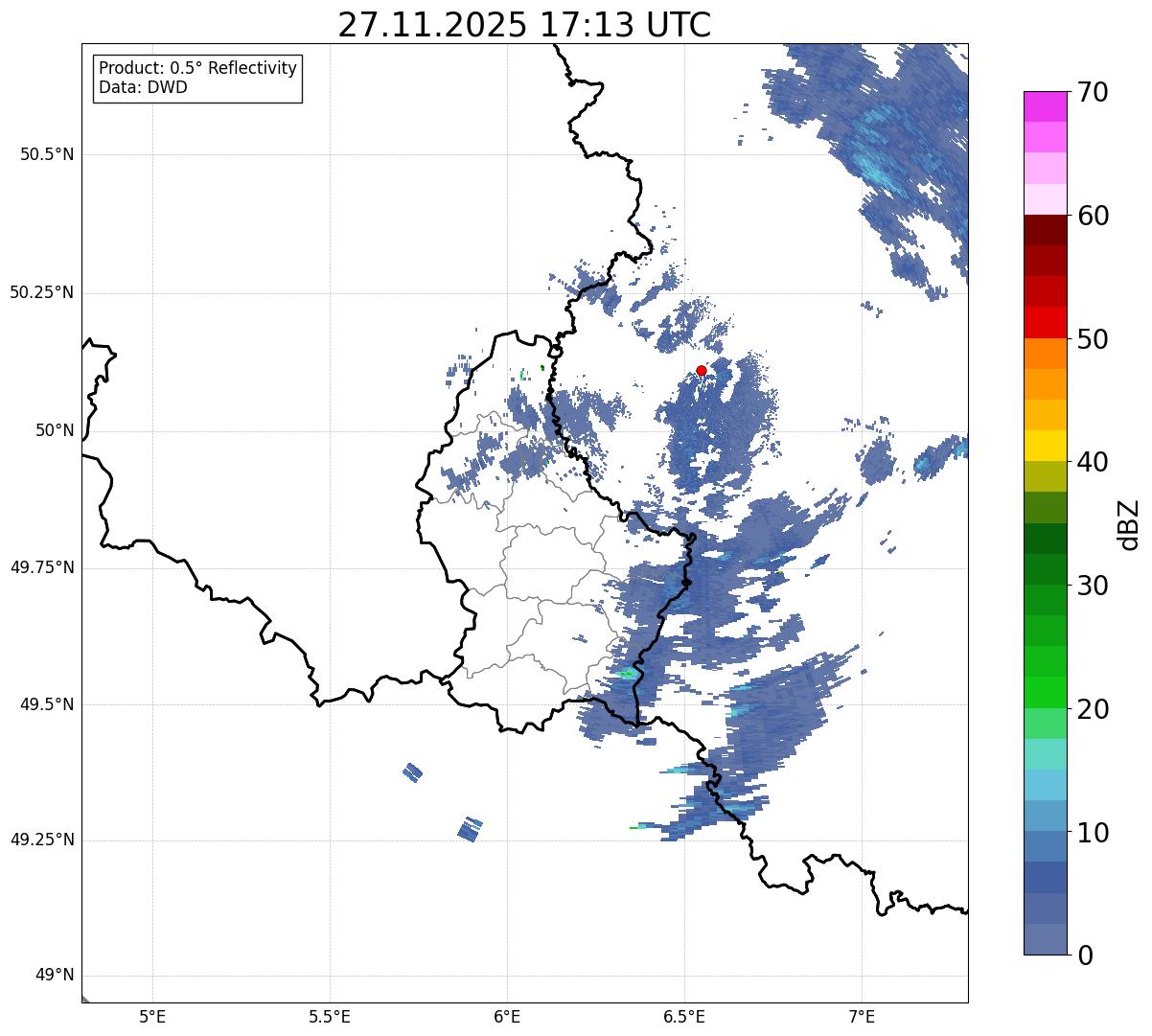
Task: Click the 6.5°E longitude label
Action: pos(684,1017)
